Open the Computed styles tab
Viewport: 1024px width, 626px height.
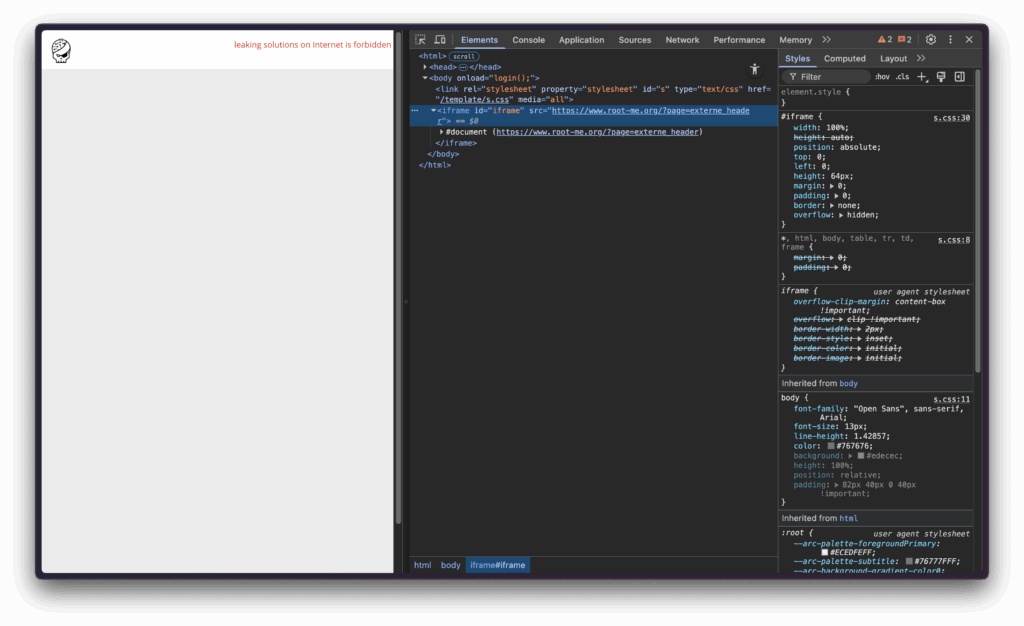[845, 59]
